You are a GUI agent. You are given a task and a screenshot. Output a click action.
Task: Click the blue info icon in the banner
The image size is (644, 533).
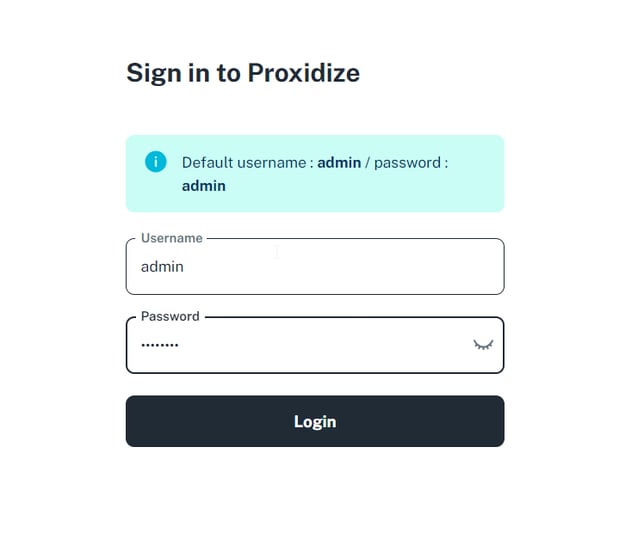[x=156, y=161]
